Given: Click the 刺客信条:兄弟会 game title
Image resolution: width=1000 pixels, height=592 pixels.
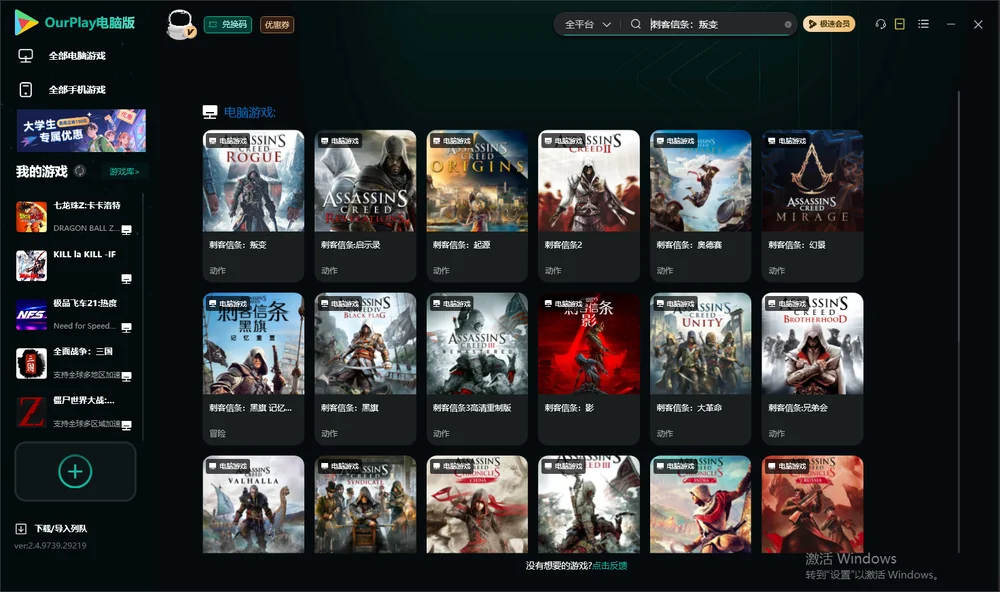Looking at the screenshot, I should pyautogui.click(x=798, y=408).
